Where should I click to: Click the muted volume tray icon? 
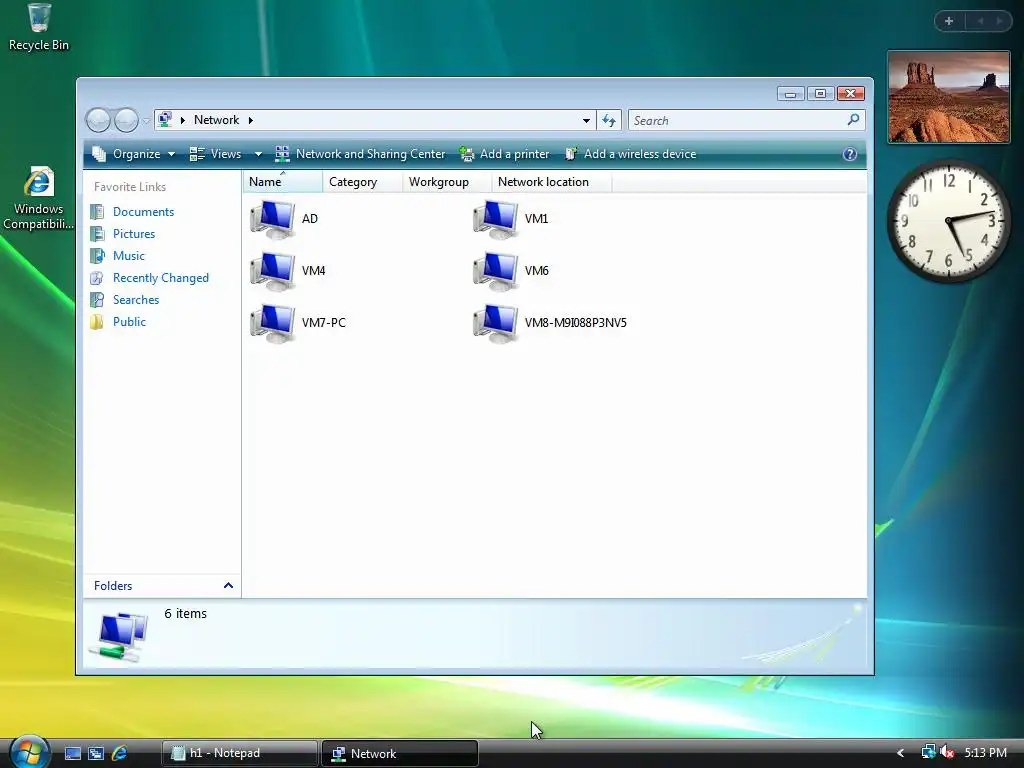pyautogui.click(x=947, y=752)
